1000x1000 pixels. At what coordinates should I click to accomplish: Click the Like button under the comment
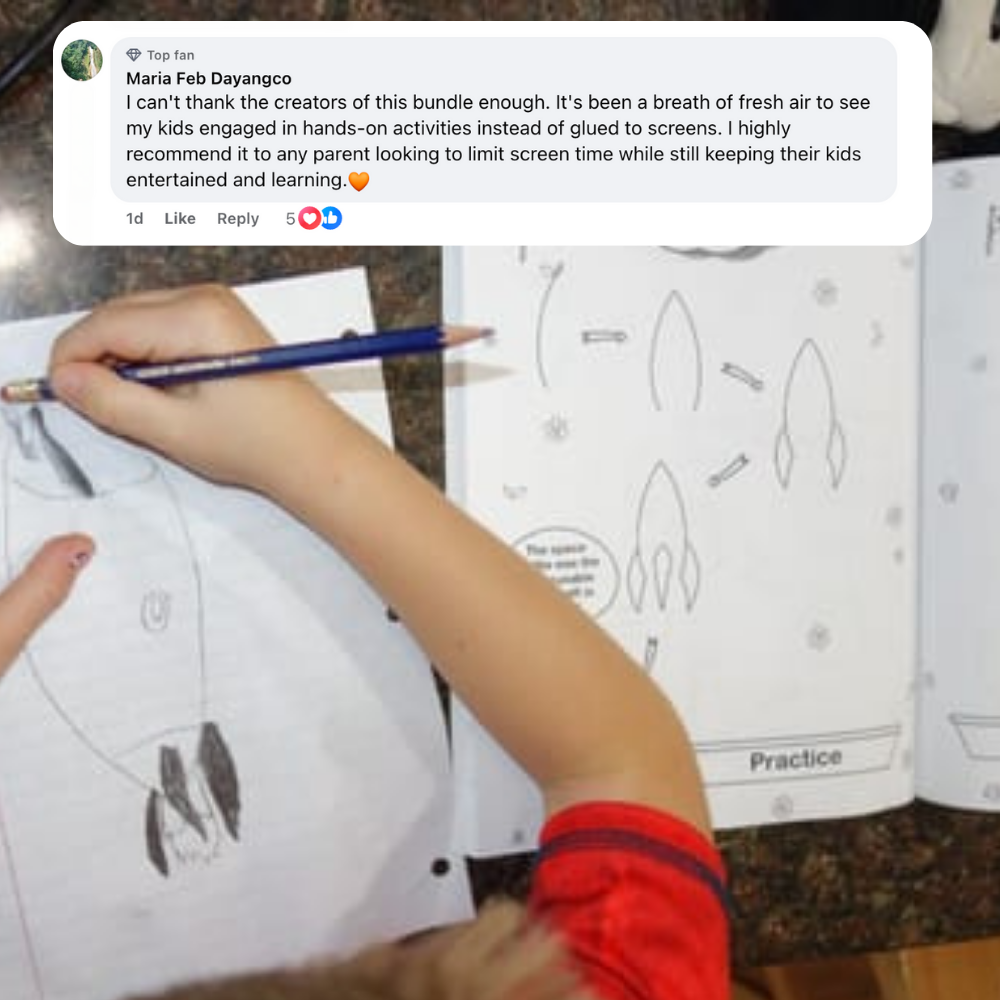pyautogui.click(x=180, y=219)
